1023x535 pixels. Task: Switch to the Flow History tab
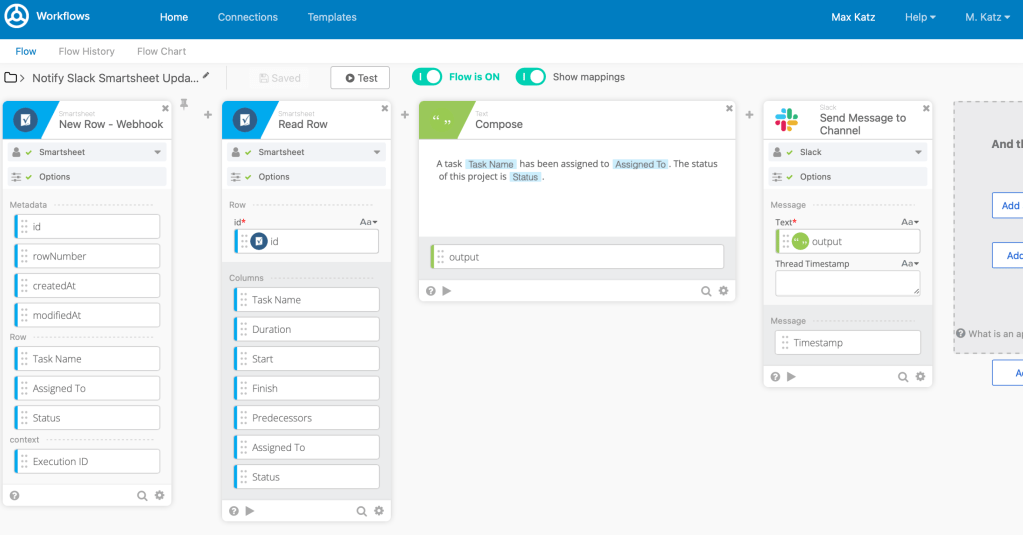pyautogui.click(x=86, y=51)
